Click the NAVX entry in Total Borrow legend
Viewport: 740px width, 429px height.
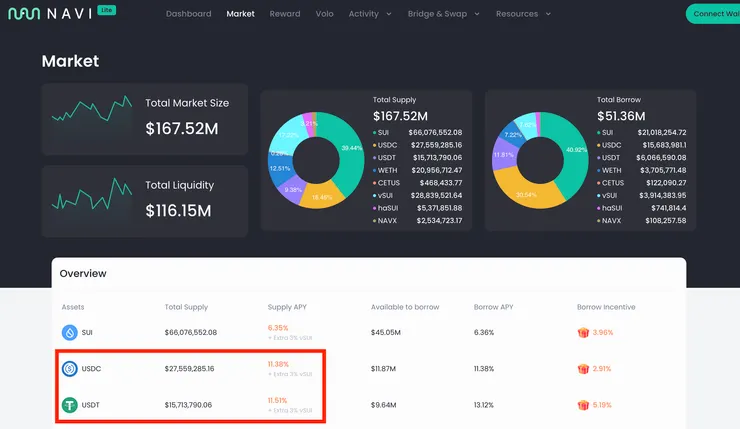click(x=642, y=220)
